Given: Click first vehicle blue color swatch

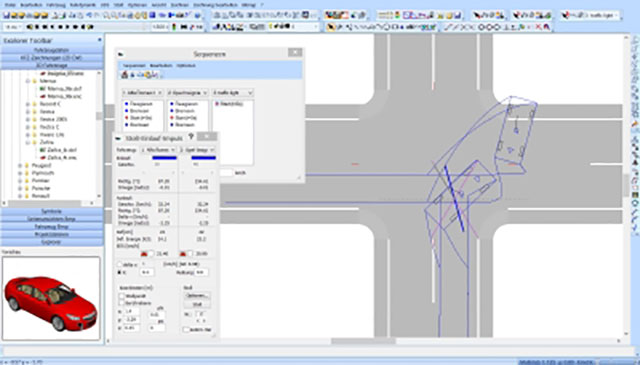Looking at the screenshot, I should tap(164, 158).
